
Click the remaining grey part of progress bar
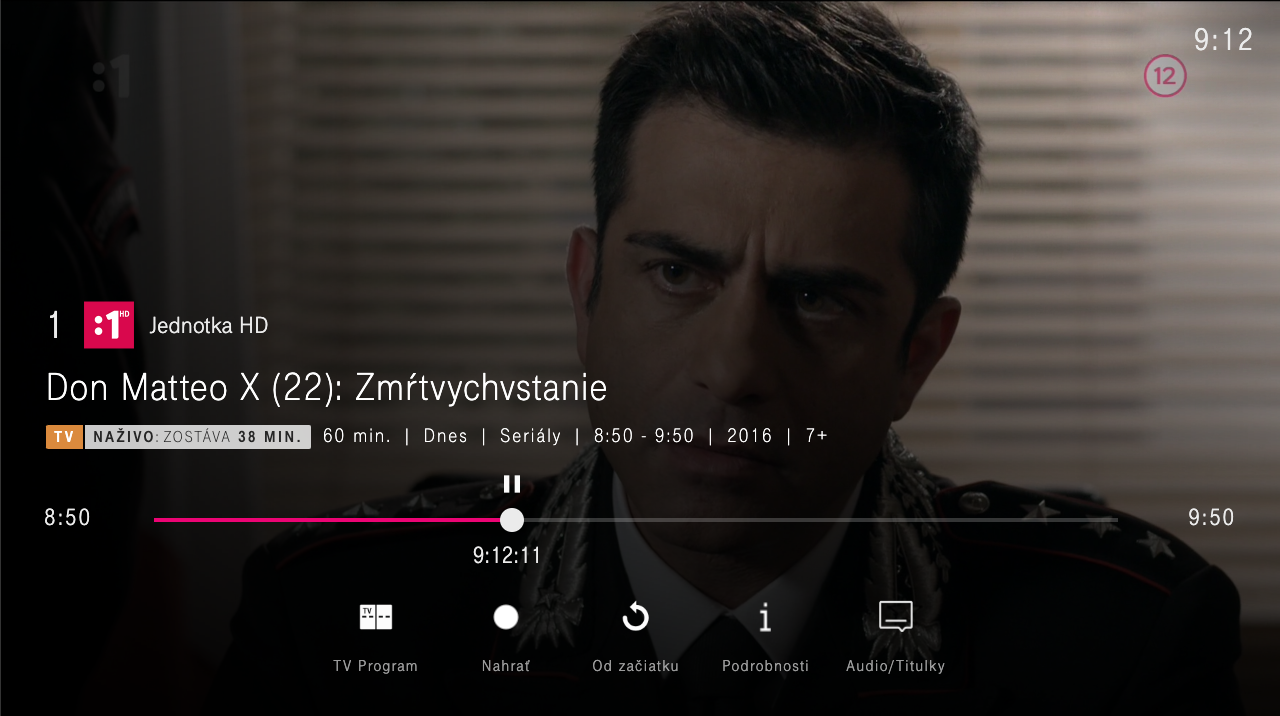click(820, 520)
